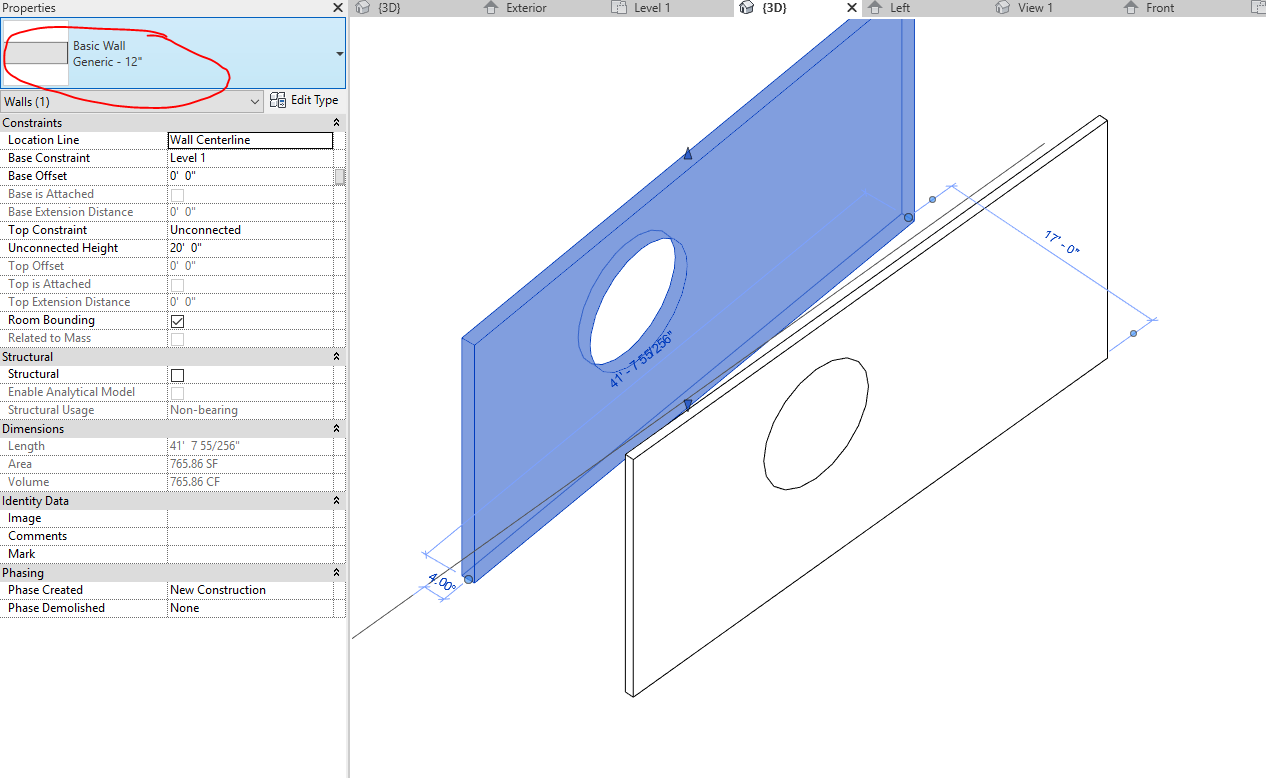Click the view cube icon on the active {3D} tab
1266x778 pixels.
747,8
